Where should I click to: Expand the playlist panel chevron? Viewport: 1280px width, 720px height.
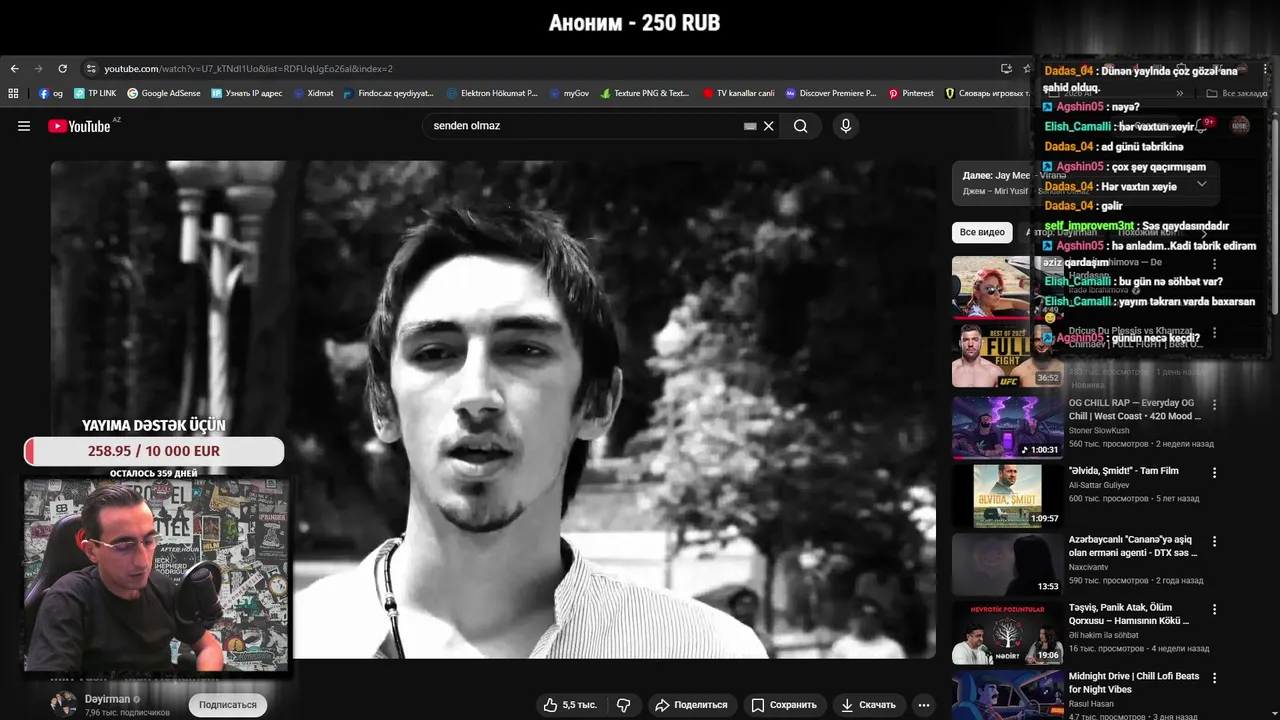pyautogui.click(x=1202, y=184)
